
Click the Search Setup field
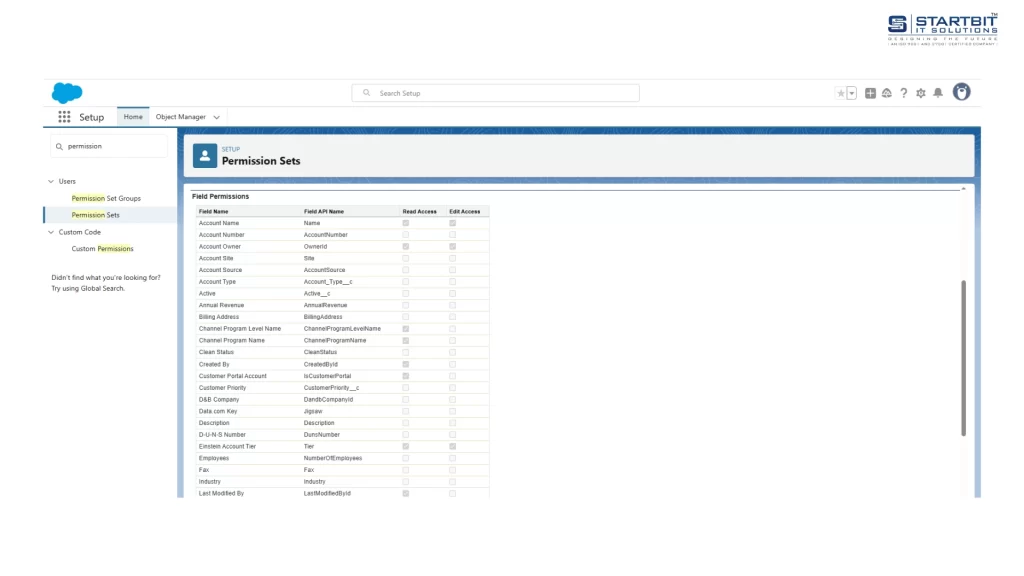coord(495,93)
